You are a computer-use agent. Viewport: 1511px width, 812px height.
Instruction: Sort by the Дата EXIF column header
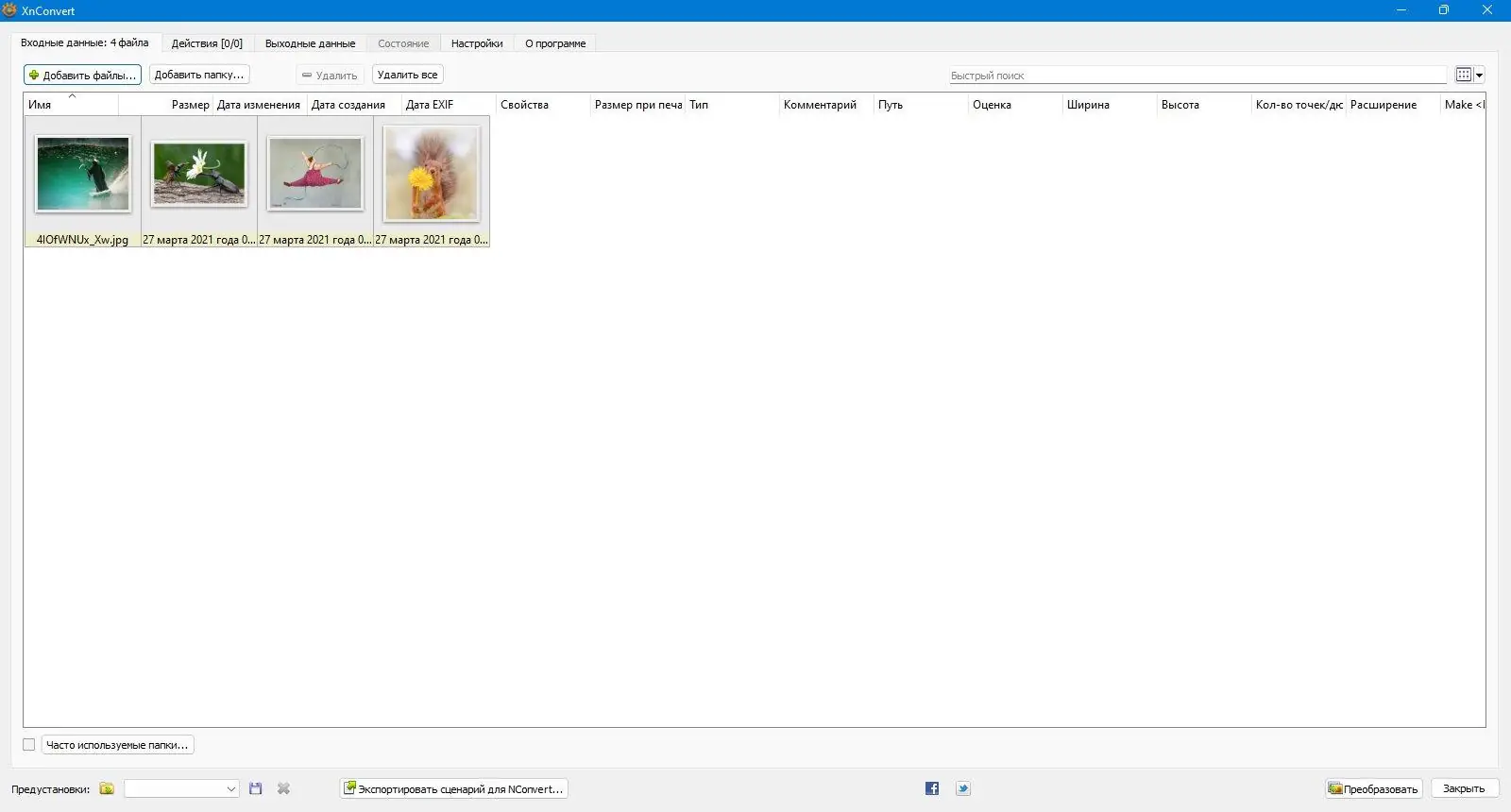[x=450, y=104]
